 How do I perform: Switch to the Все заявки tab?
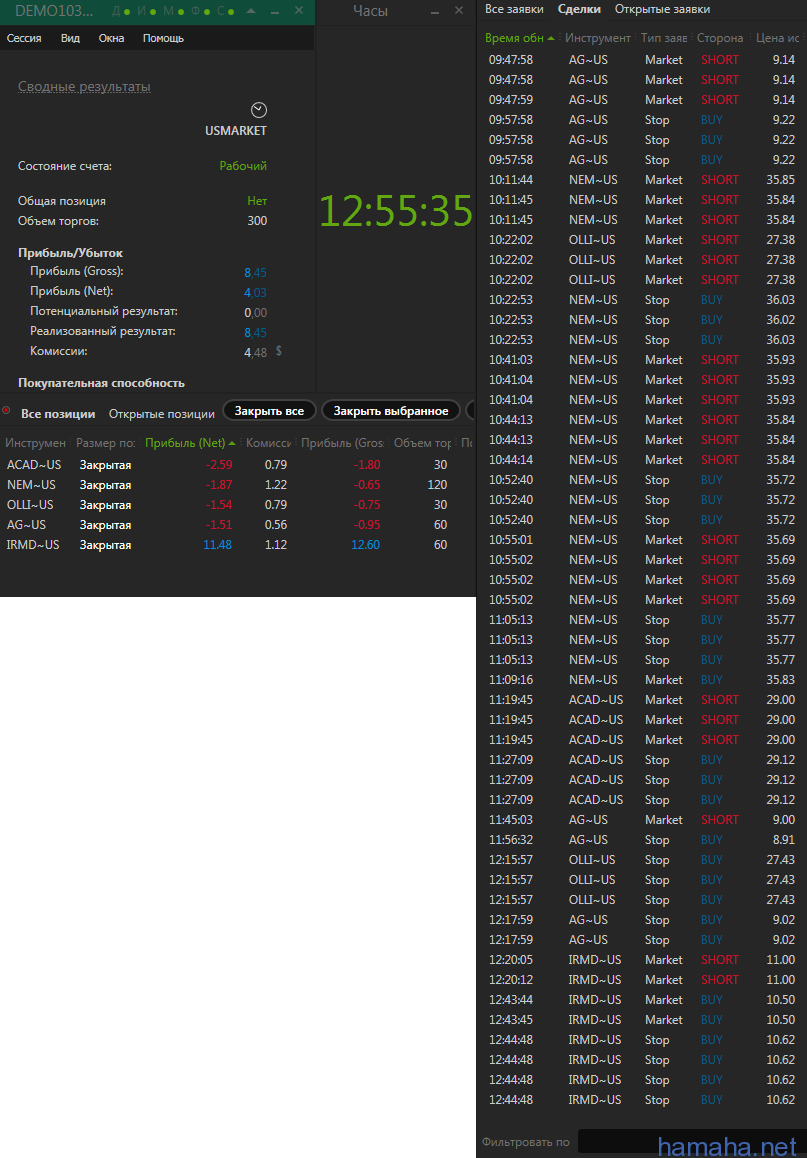coord(514,10)
